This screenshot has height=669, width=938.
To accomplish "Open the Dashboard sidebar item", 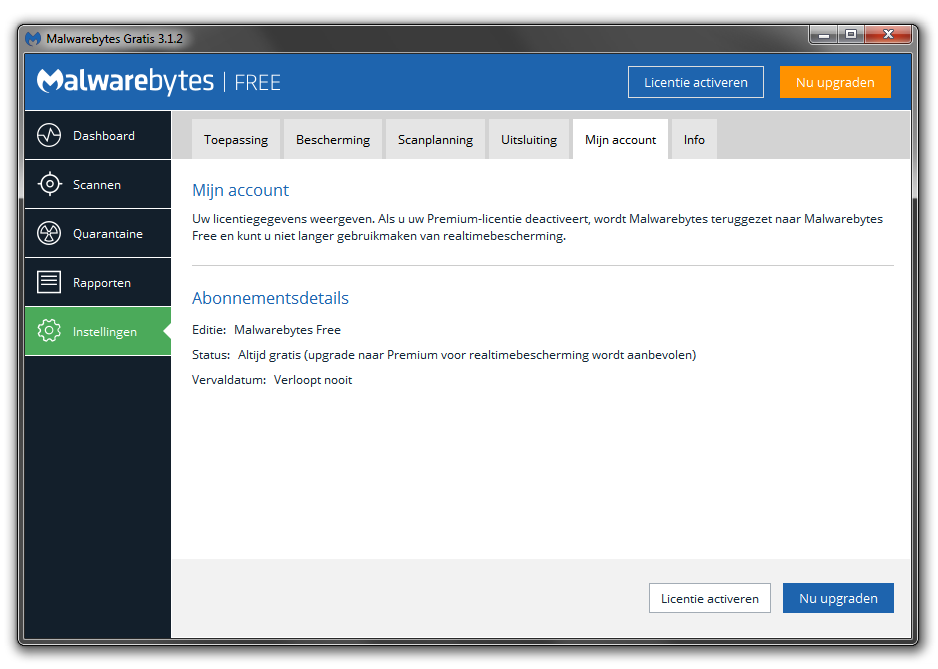I will click(x=98, y=135).
